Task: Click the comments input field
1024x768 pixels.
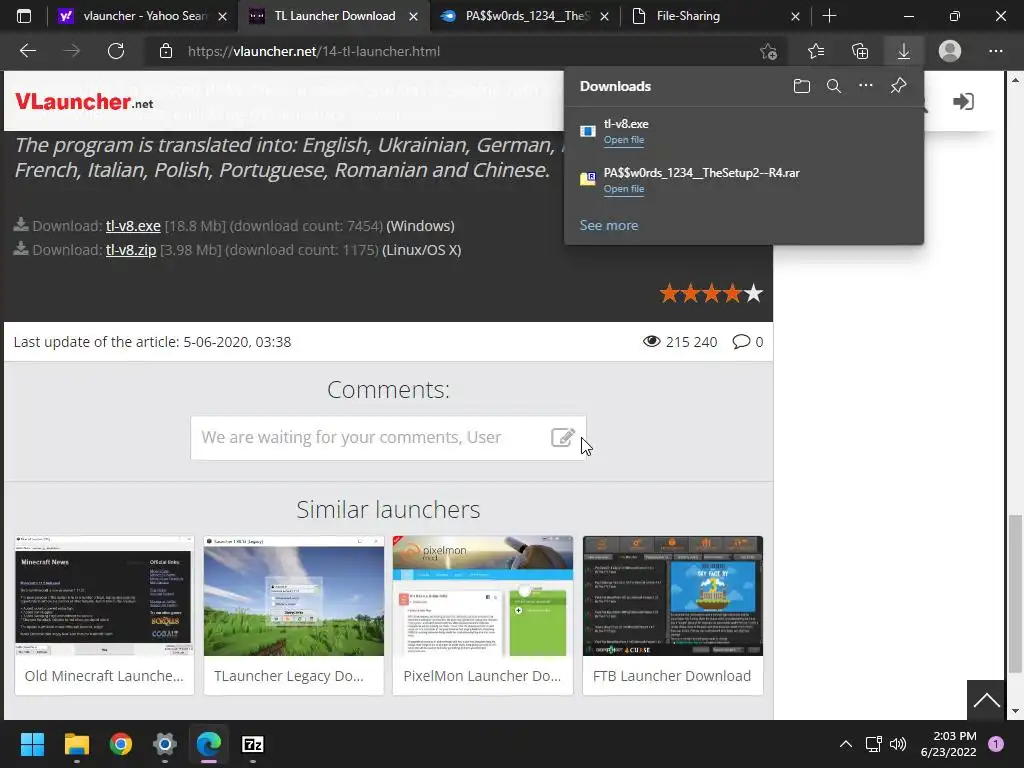Action: click(388, 438)
